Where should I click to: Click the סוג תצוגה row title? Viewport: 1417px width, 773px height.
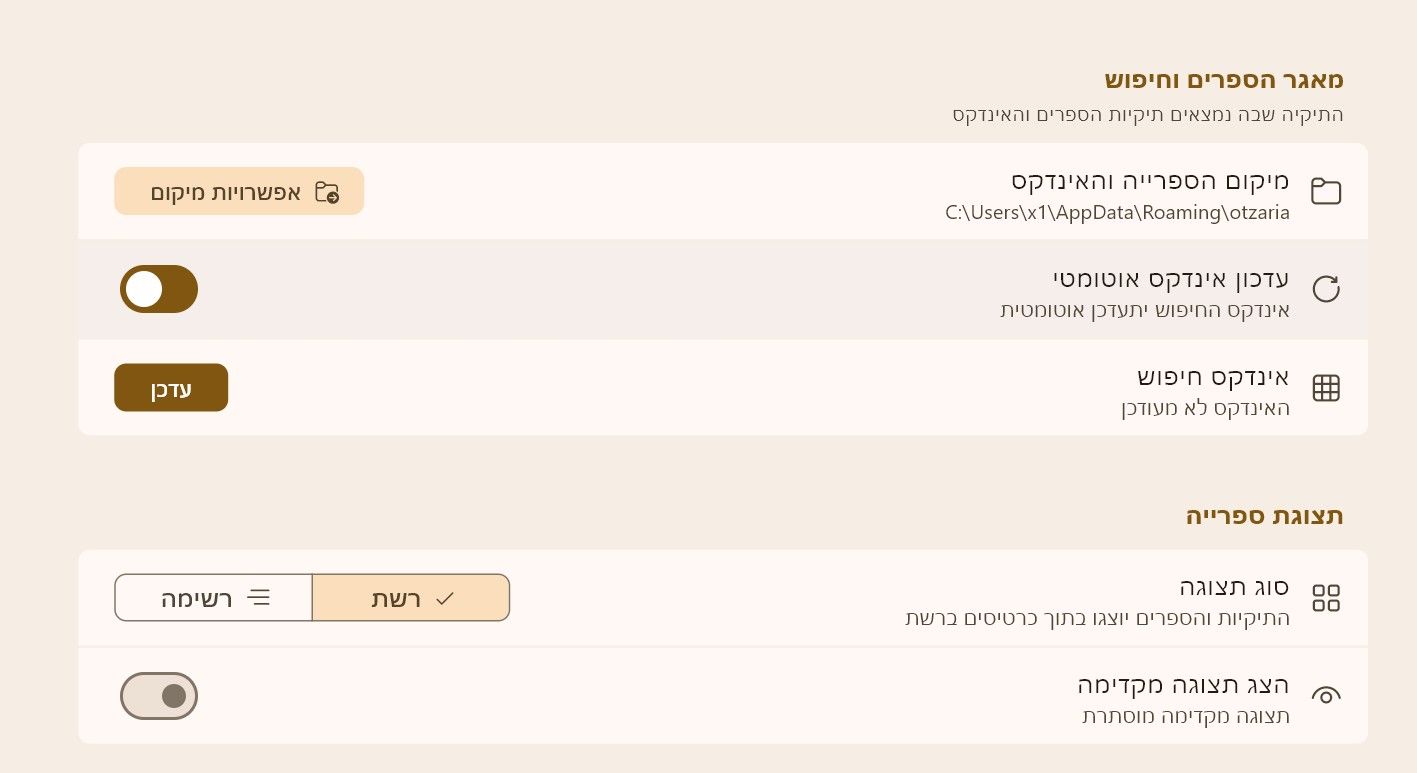[x=1234, y=586]
